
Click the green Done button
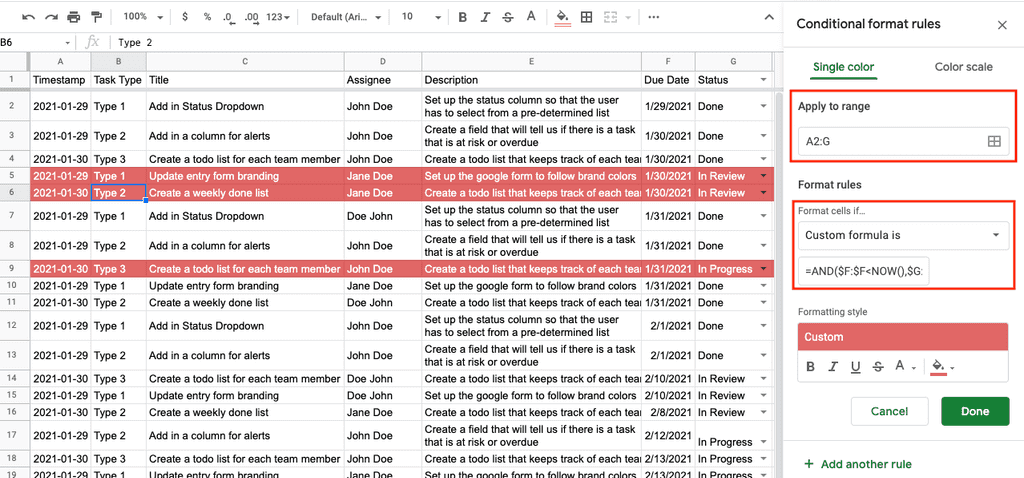click(974, 411)
